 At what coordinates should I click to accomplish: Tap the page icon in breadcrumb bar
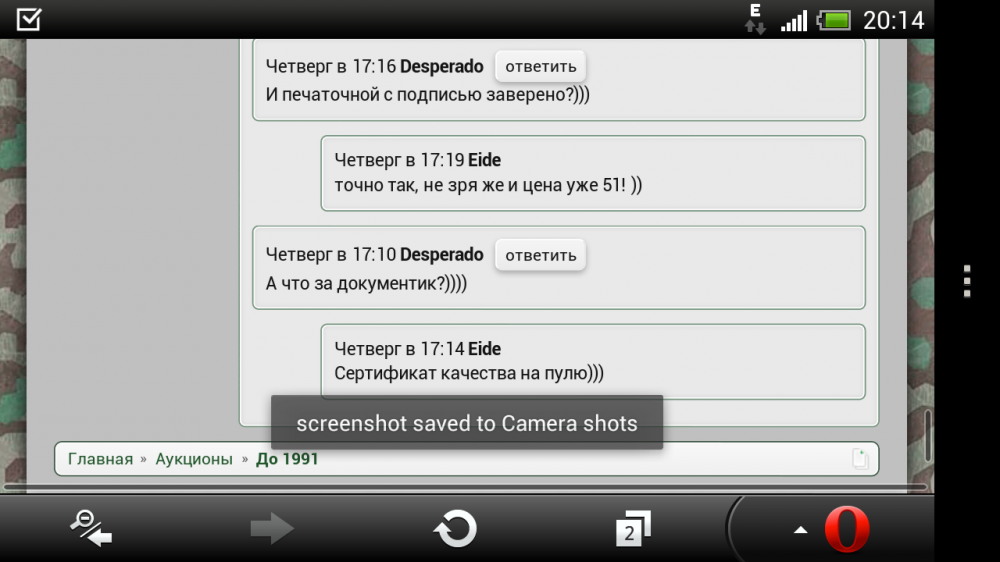point(860,459)
